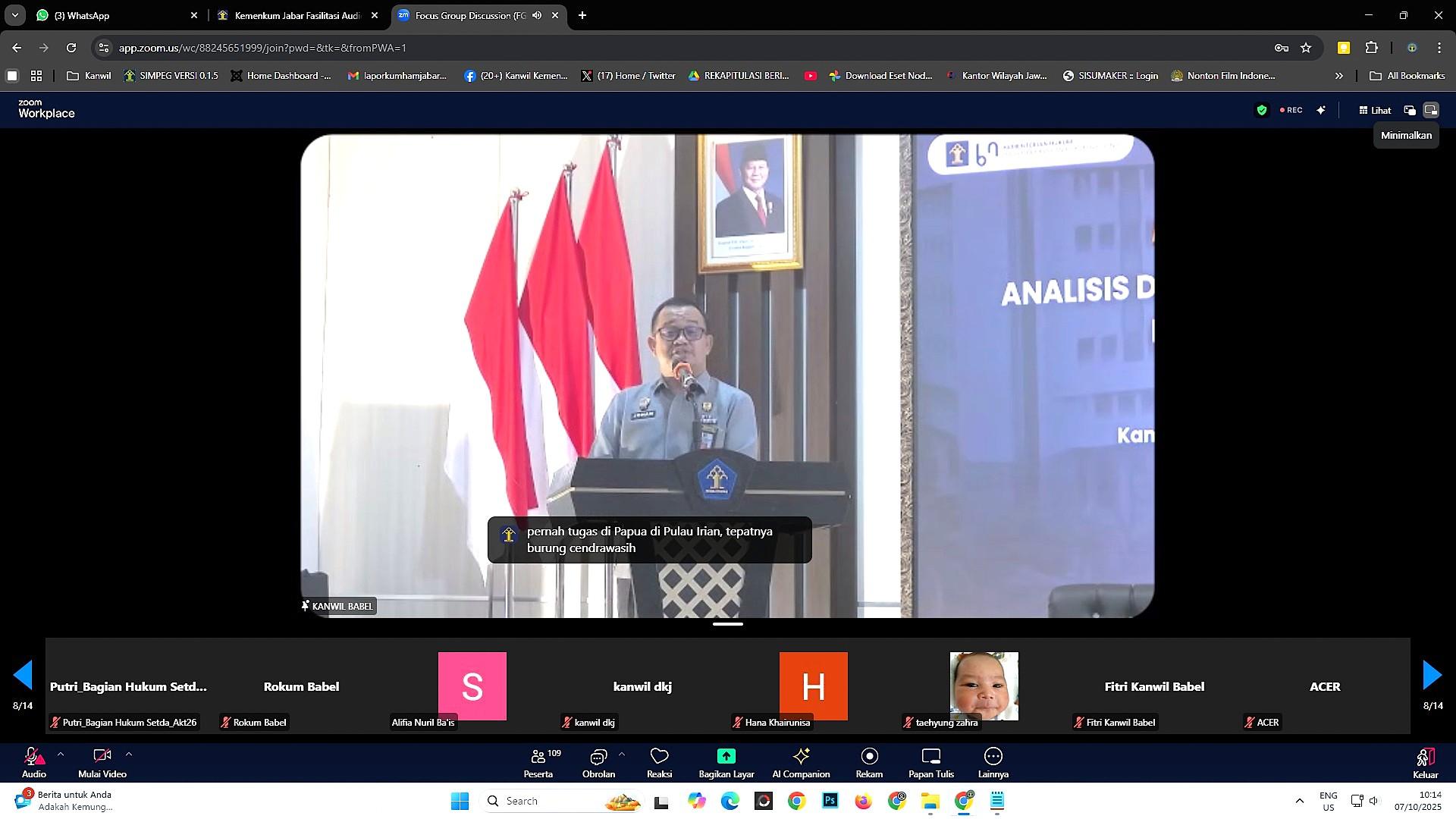
Task: Open Lainnya more options
Action: (993, 761)
